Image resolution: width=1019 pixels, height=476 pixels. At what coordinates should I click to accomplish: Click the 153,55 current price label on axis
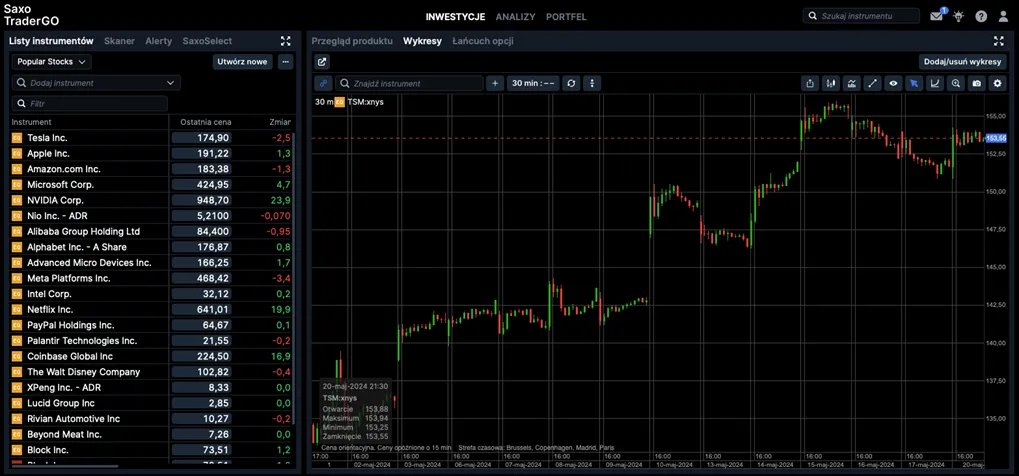click(996, 139)
